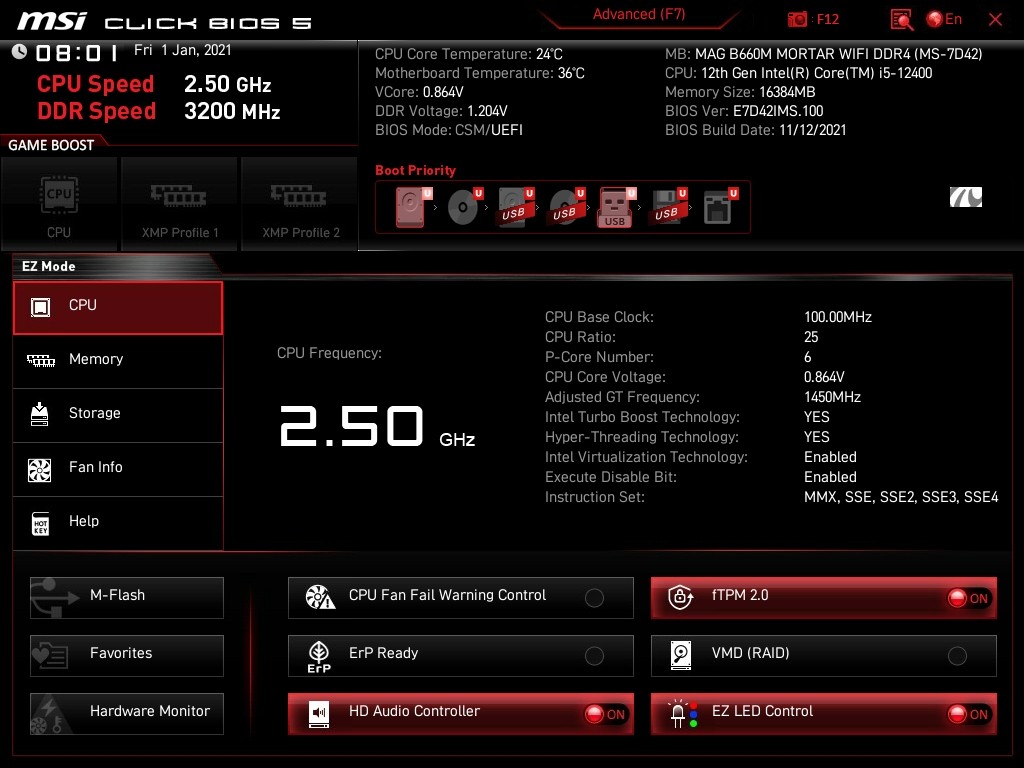Click the fan warning icon beside CPU Fan Fail
Viewport: 1024px width, 768px height.
tap(320, 597)
